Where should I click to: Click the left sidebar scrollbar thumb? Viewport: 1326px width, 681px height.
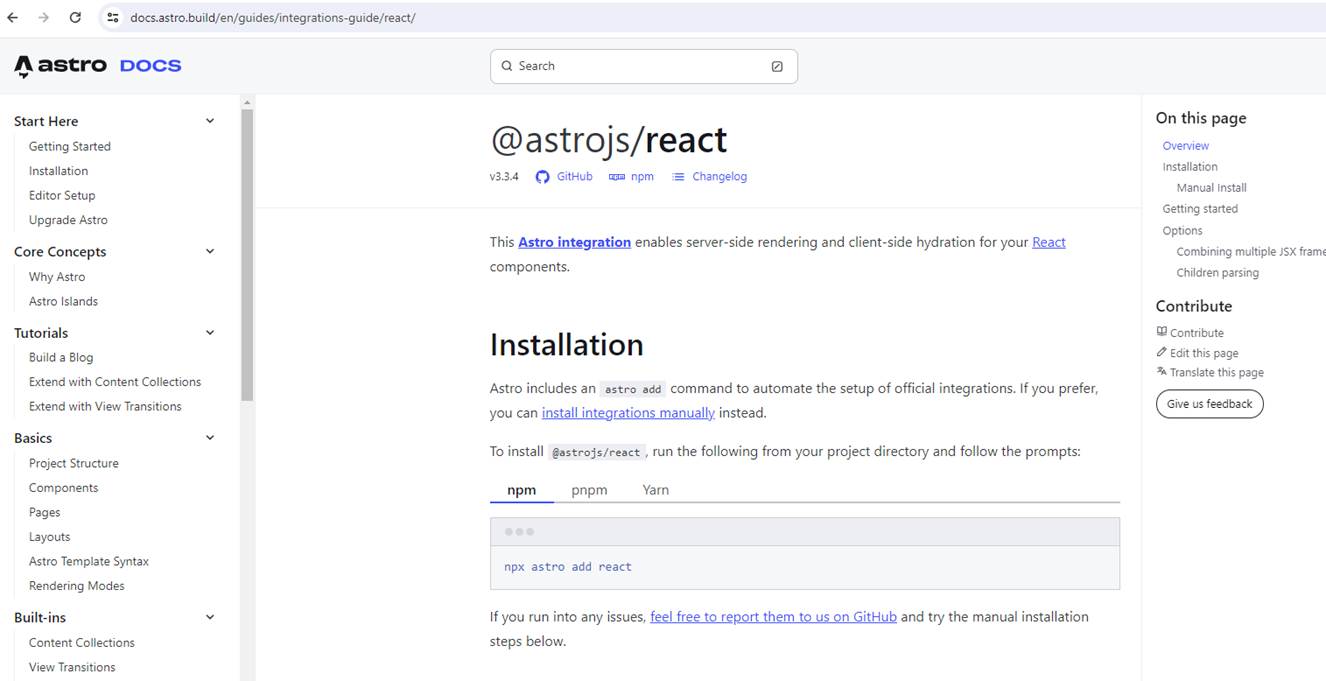pos(247,254)
